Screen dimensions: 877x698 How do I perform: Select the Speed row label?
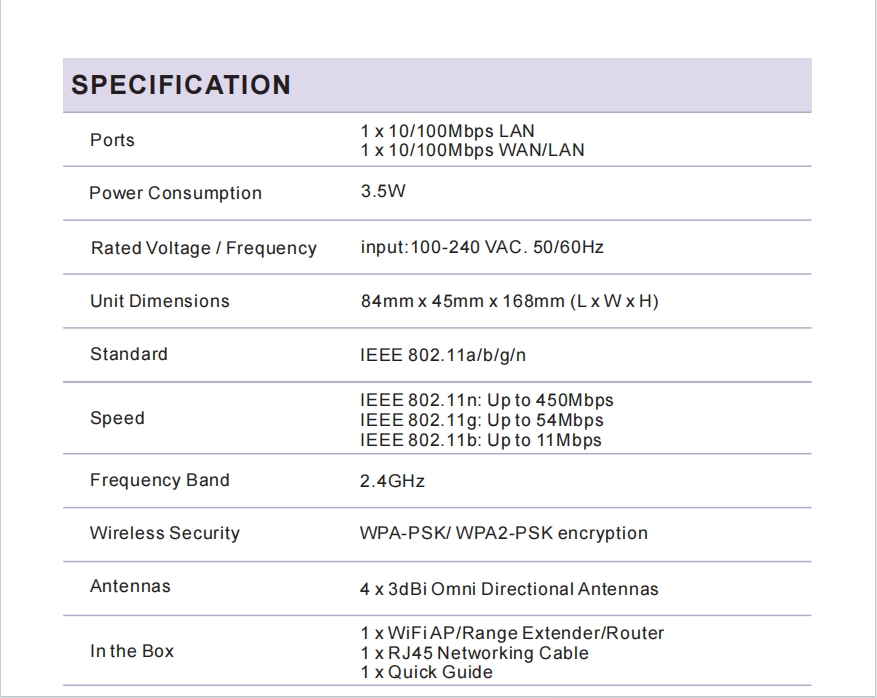click(x=117, y=418)
